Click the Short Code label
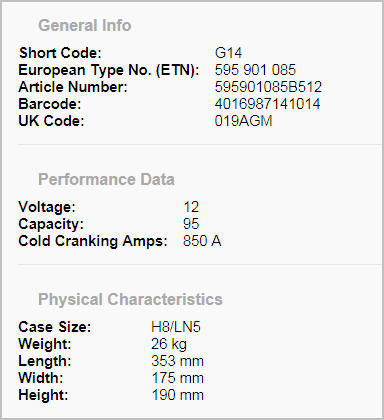384x420 pixels. tap(60, 53)
